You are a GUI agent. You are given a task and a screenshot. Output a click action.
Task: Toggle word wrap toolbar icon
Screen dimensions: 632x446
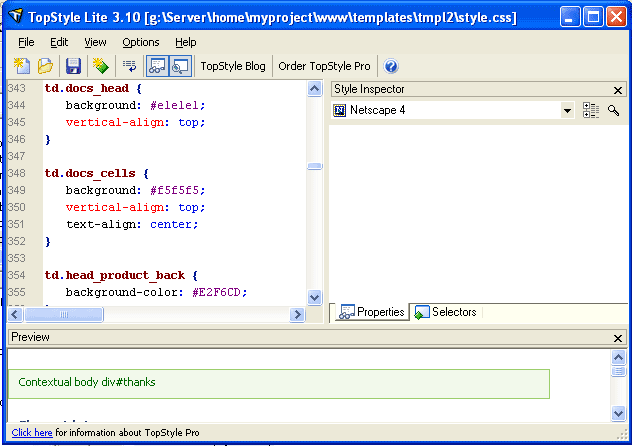pyautogui.click(x=129, y=66)
